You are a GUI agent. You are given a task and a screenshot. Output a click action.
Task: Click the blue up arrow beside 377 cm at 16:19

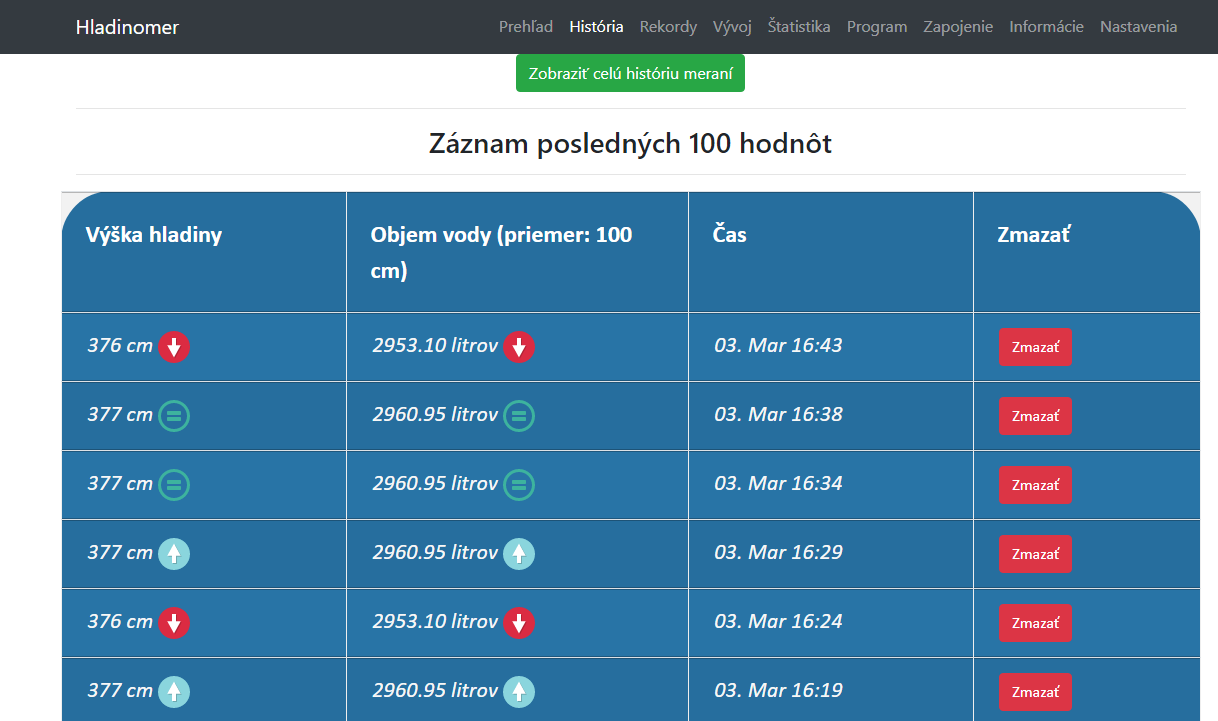click(x=174, y=692)
